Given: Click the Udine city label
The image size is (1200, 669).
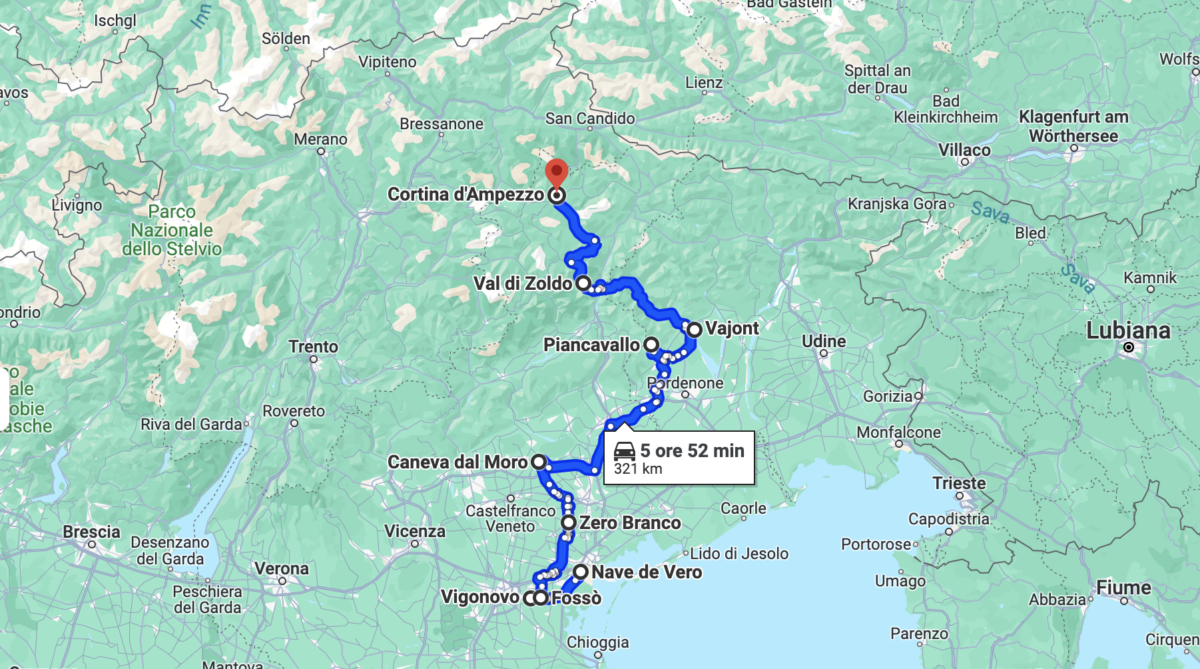Looking at the screenshot, I should [x=824, y=341].
